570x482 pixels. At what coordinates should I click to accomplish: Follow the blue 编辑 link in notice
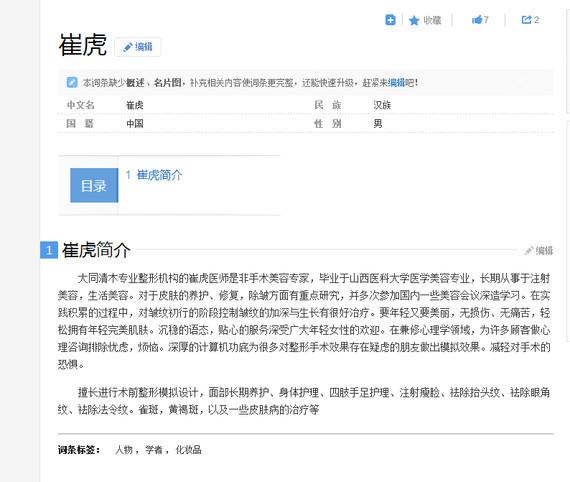tap(396, 83)
